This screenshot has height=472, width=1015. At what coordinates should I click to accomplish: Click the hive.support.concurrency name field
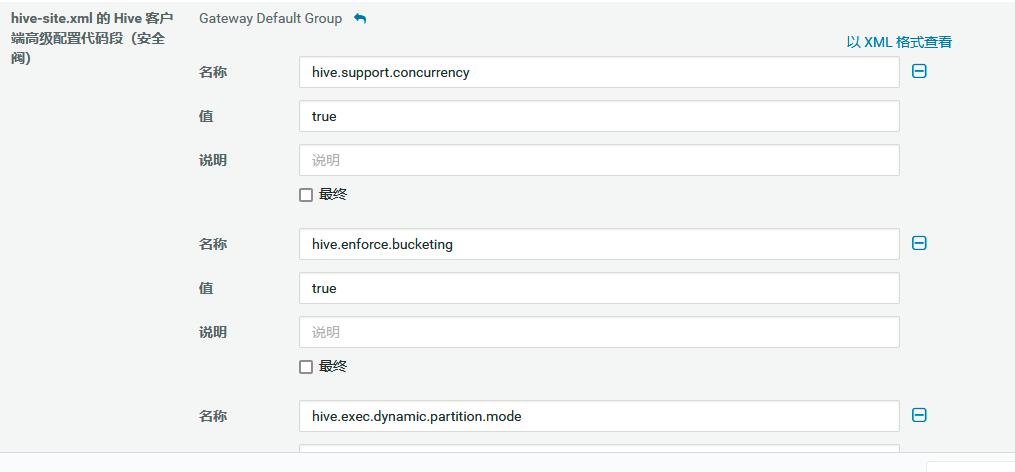[598, 72]
